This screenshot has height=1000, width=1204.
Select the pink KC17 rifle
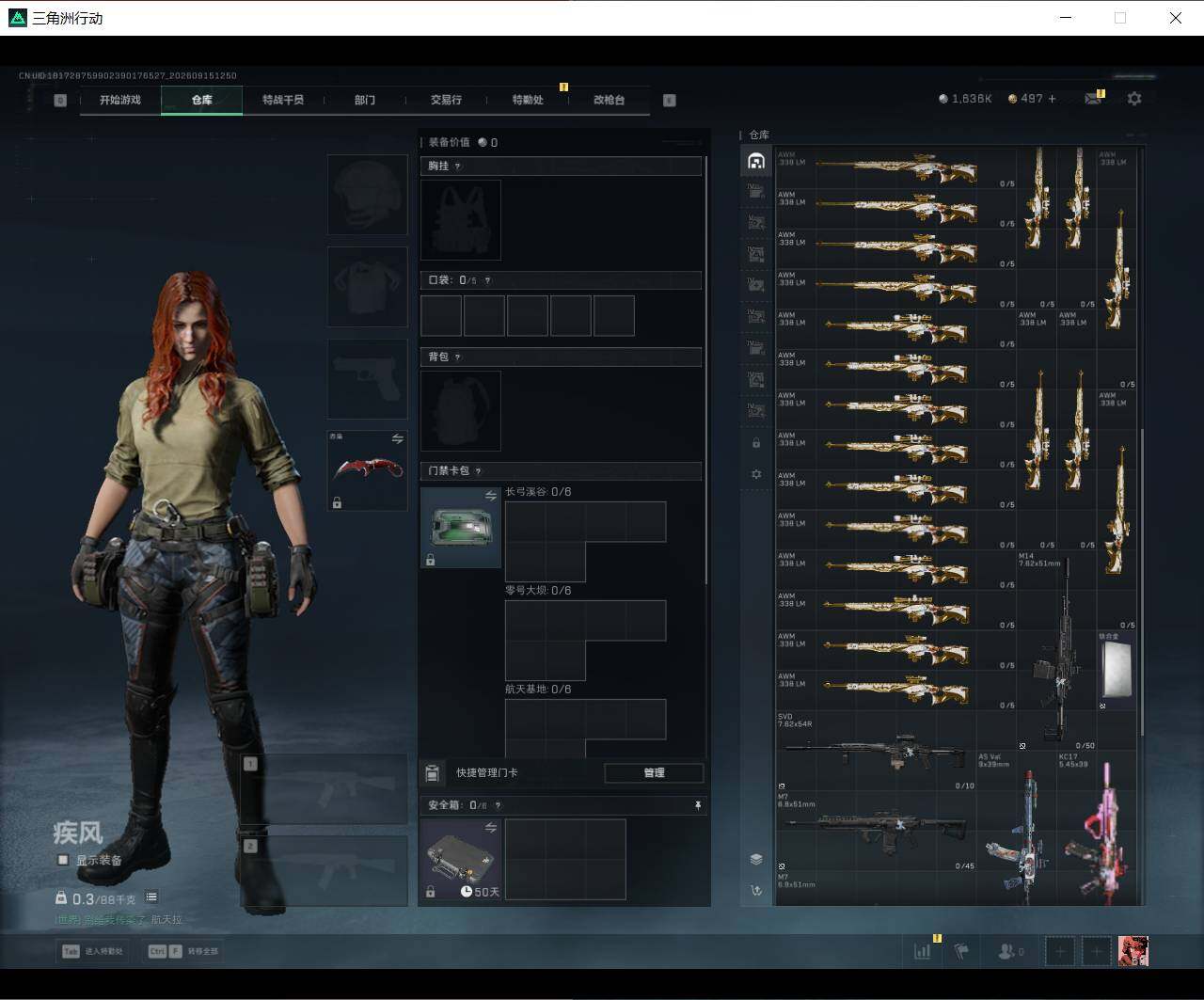(x=1097, y=830)
